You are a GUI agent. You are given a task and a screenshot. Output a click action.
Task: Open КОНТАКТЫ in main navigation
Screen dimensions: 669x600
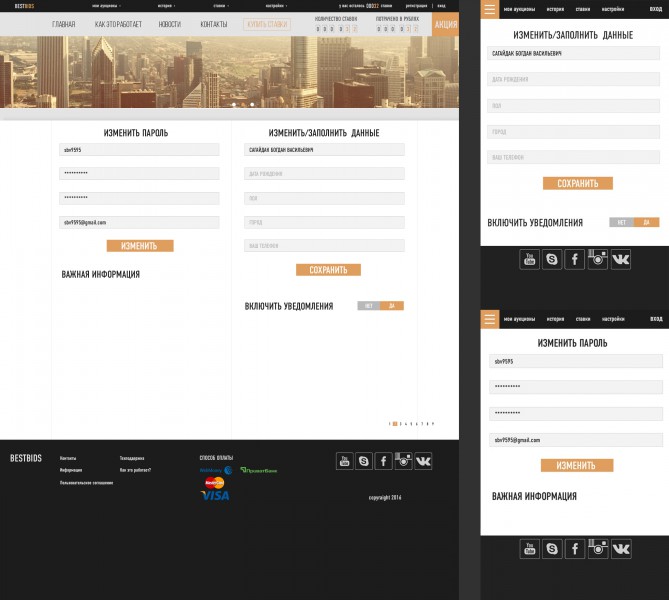pyautogui.click(x=214, y=24)
